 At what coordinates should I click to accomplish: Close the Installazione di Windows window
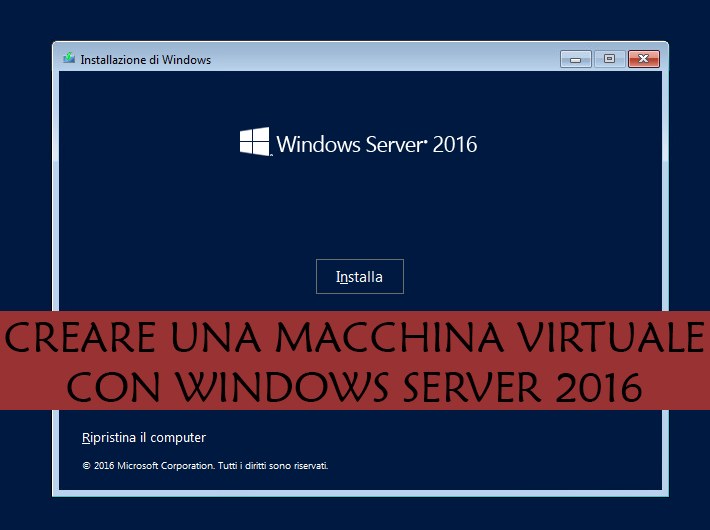(x=644, y=59)
